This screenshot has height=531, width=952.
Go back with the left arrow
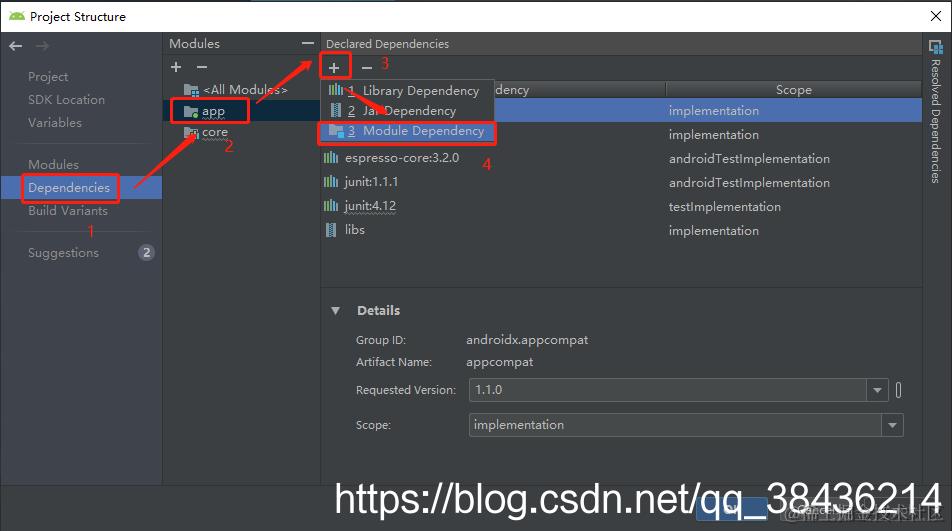click(16, 46)
